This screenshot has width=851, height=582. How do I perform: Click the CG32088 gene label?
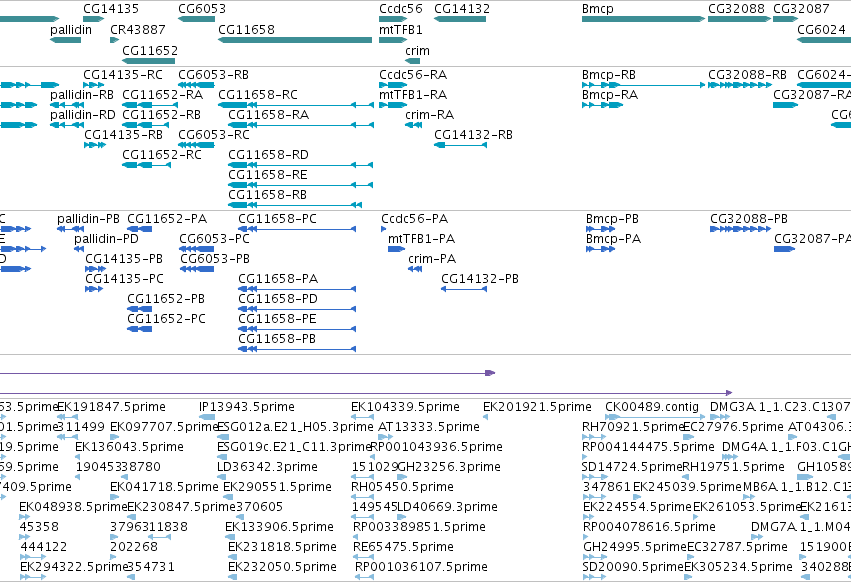(736, 9)
